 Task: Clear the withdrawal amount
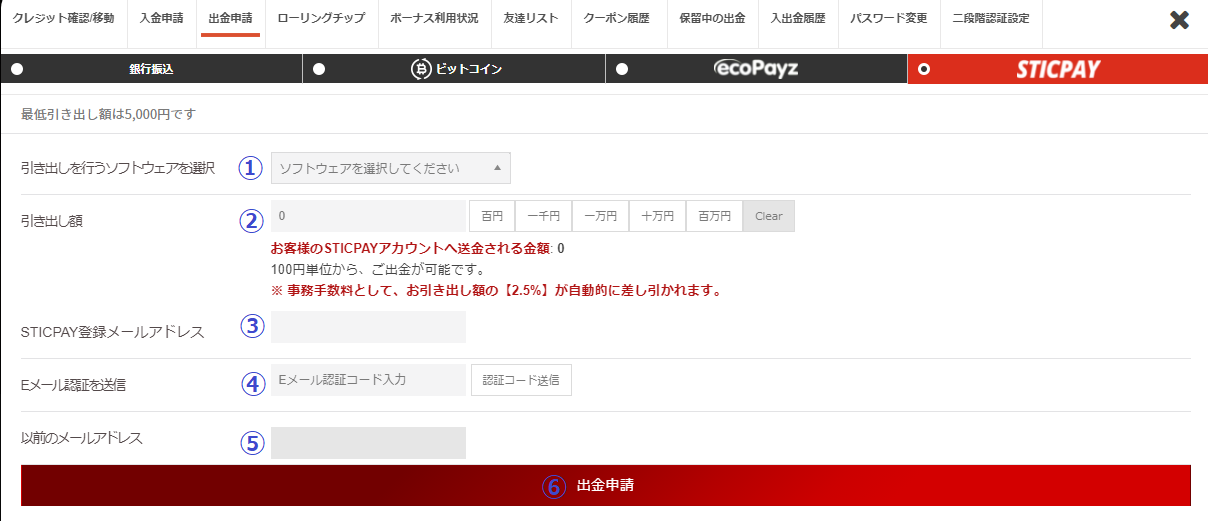(769, 216)
